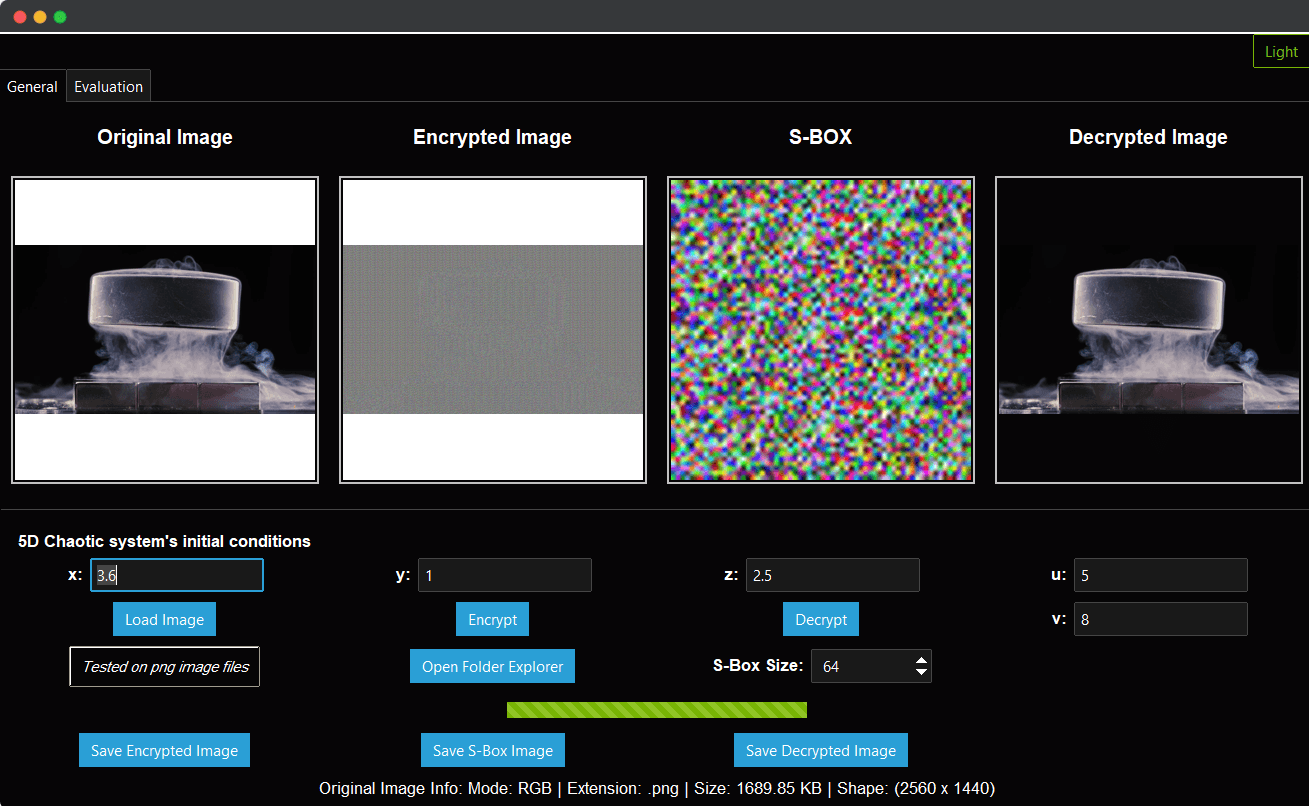Viewport: 1309px width, 806px height.
Task: Click the green progress bar
Action: [x=657, y=709]
